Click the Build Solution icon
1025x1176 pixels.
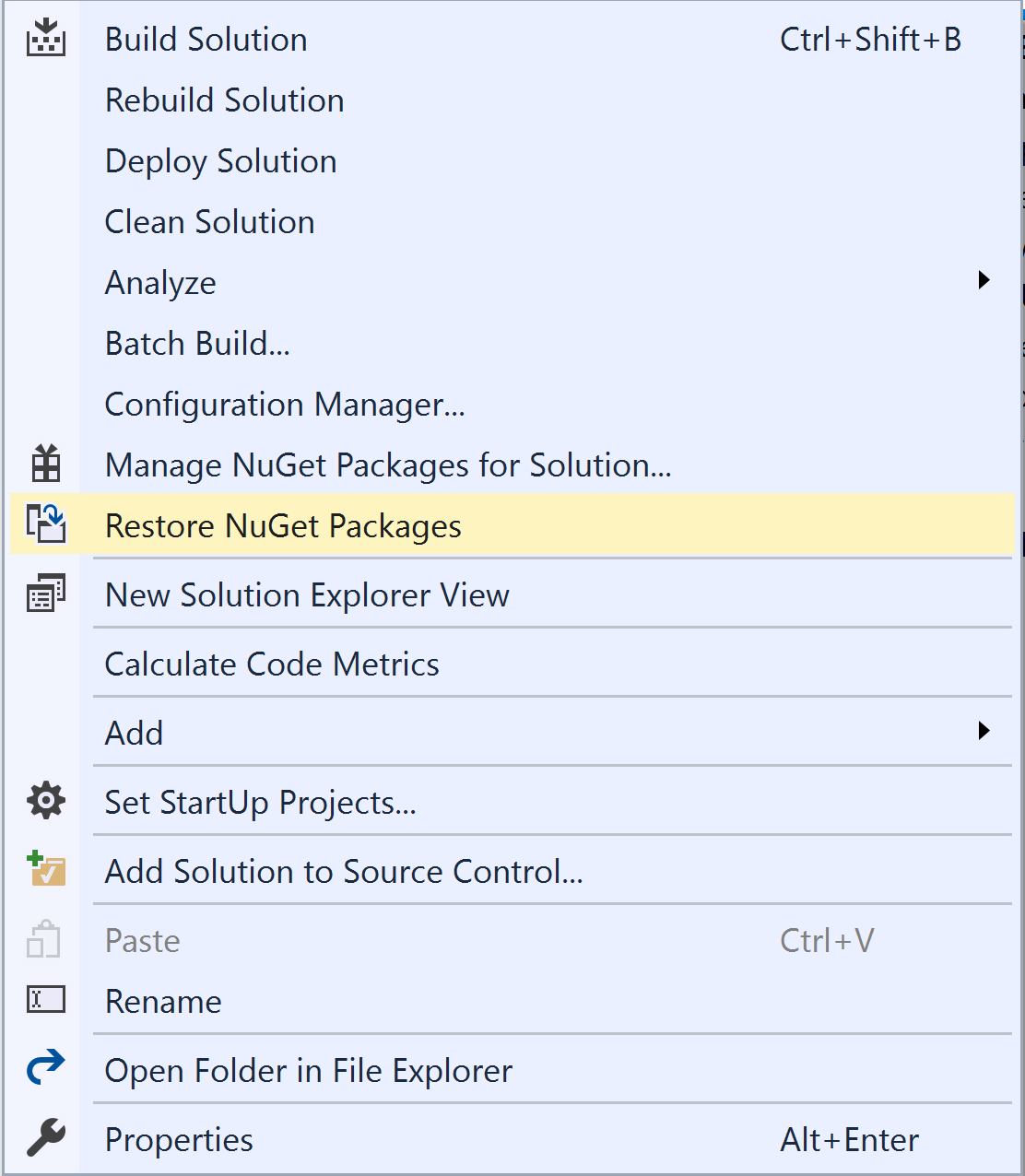tap(45, 39)
